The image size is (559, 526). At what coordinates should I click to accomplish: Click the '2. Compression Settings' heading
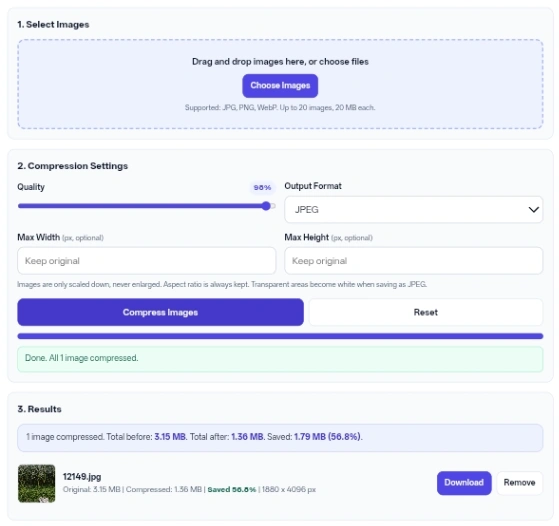tap(73, 166)
